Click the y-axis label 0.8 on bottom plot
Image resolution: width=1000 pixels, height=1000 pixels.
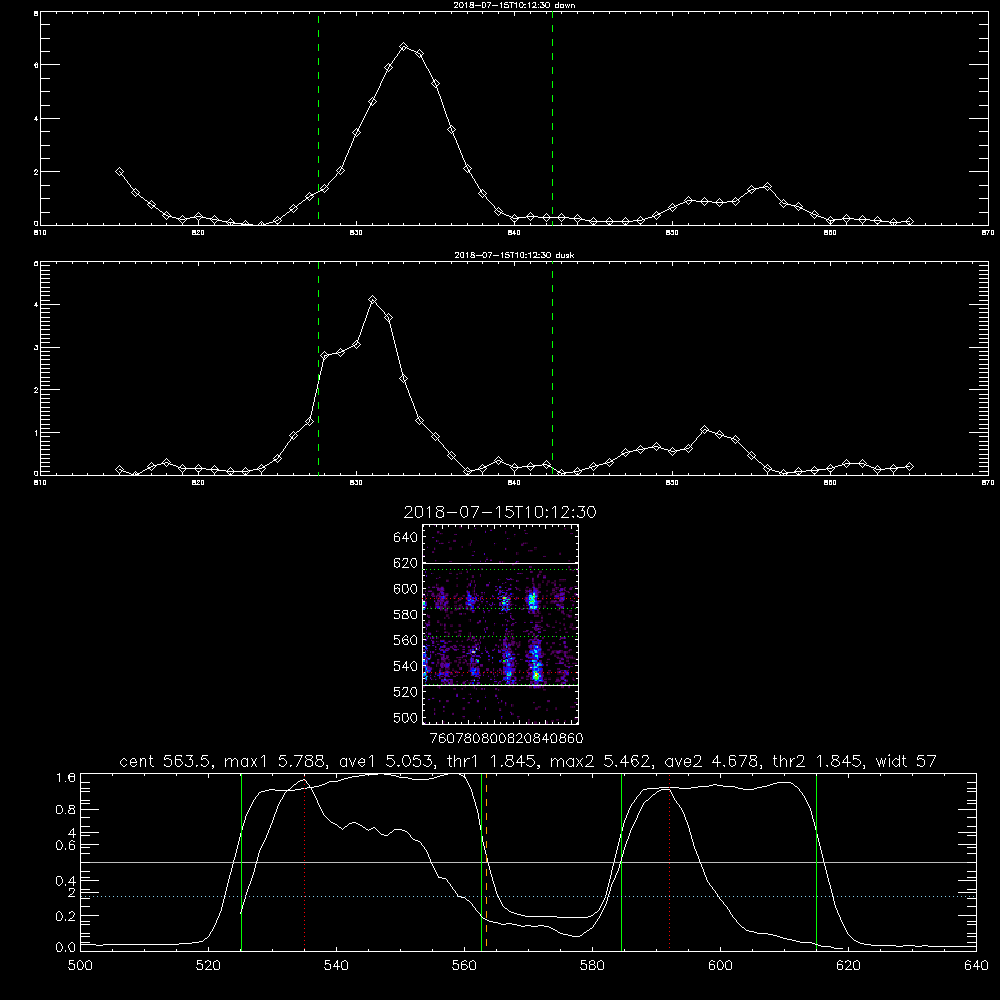point(66,810)
